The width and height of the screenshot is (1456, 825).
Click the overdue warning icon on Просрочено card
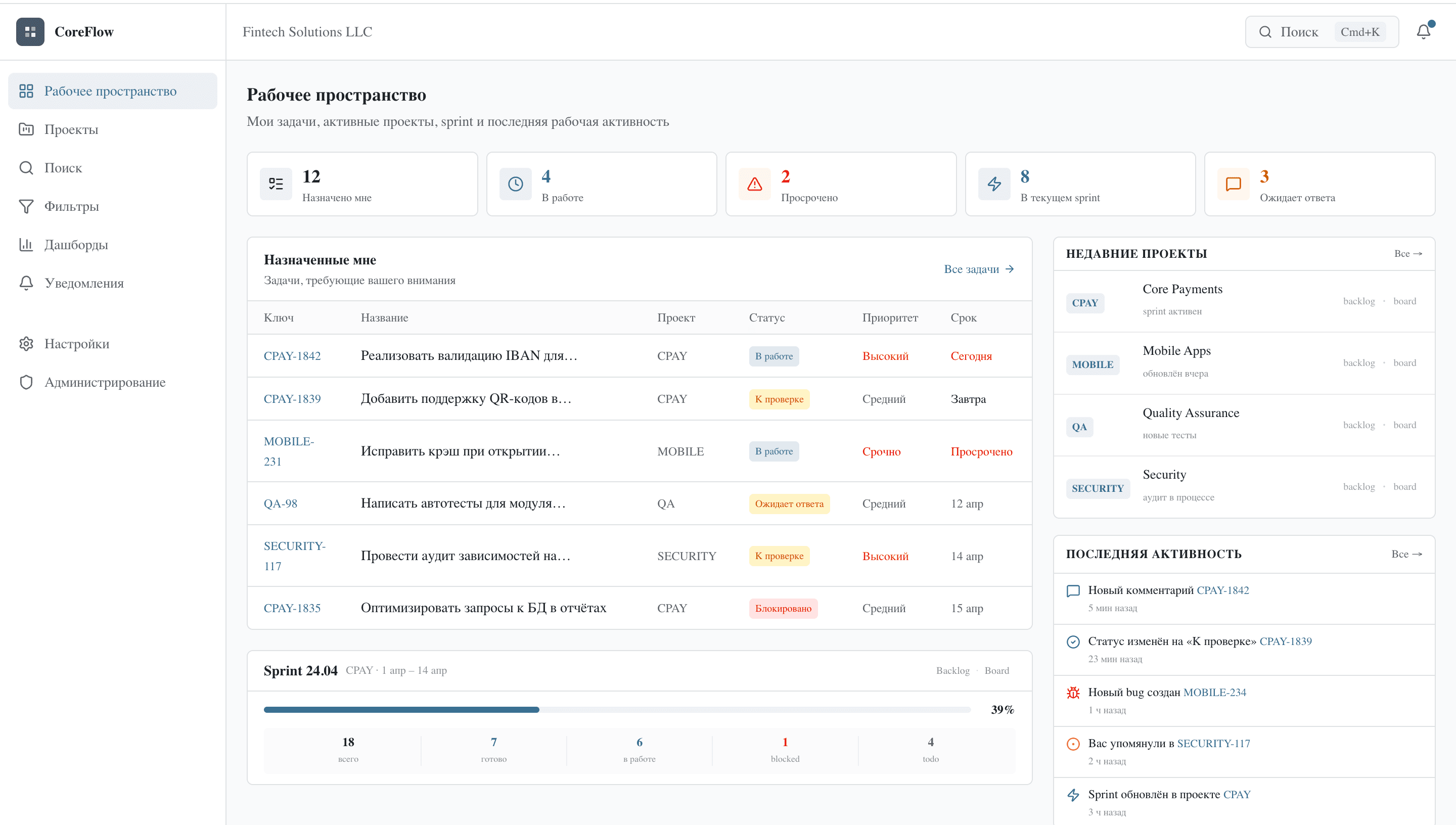(x=754, y=184)
